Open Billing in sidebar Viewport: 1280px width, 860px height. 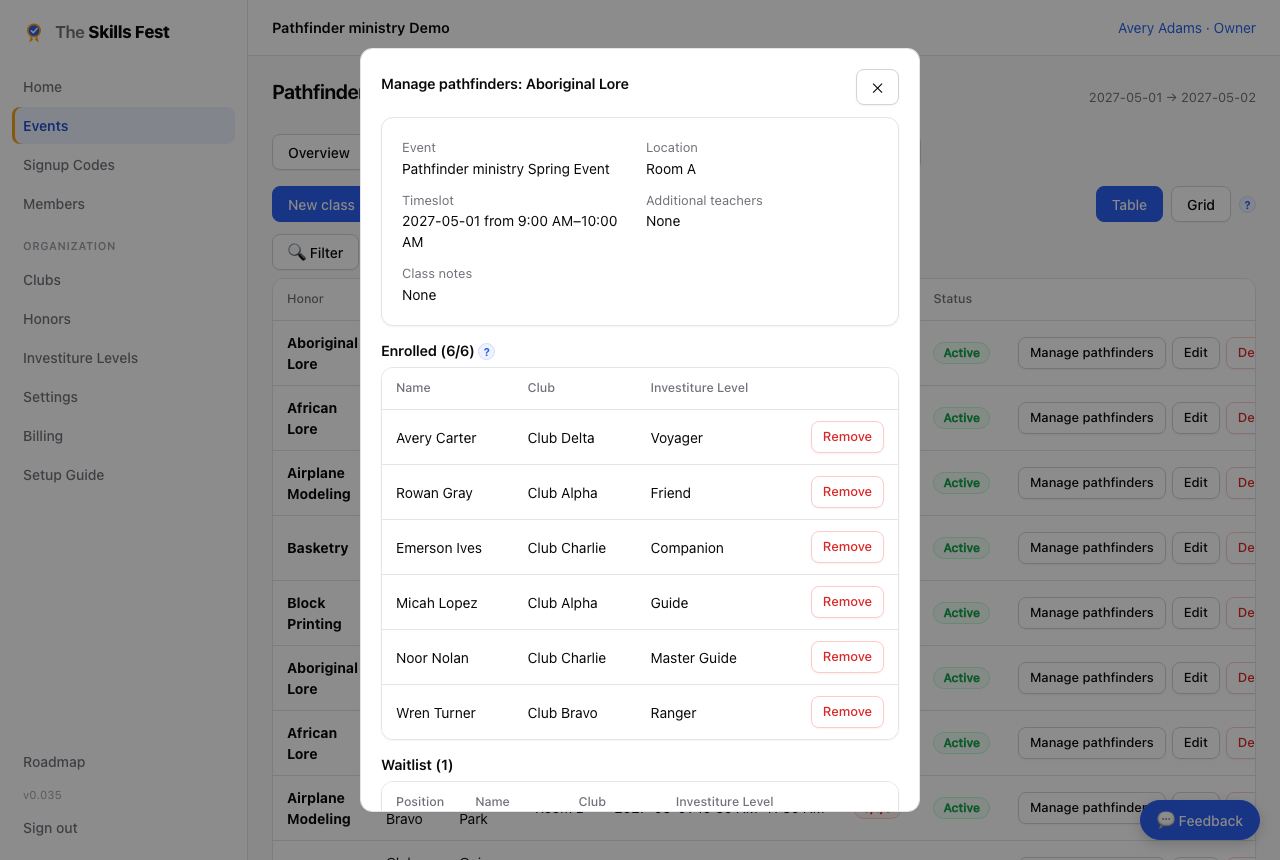pos(124,436)
